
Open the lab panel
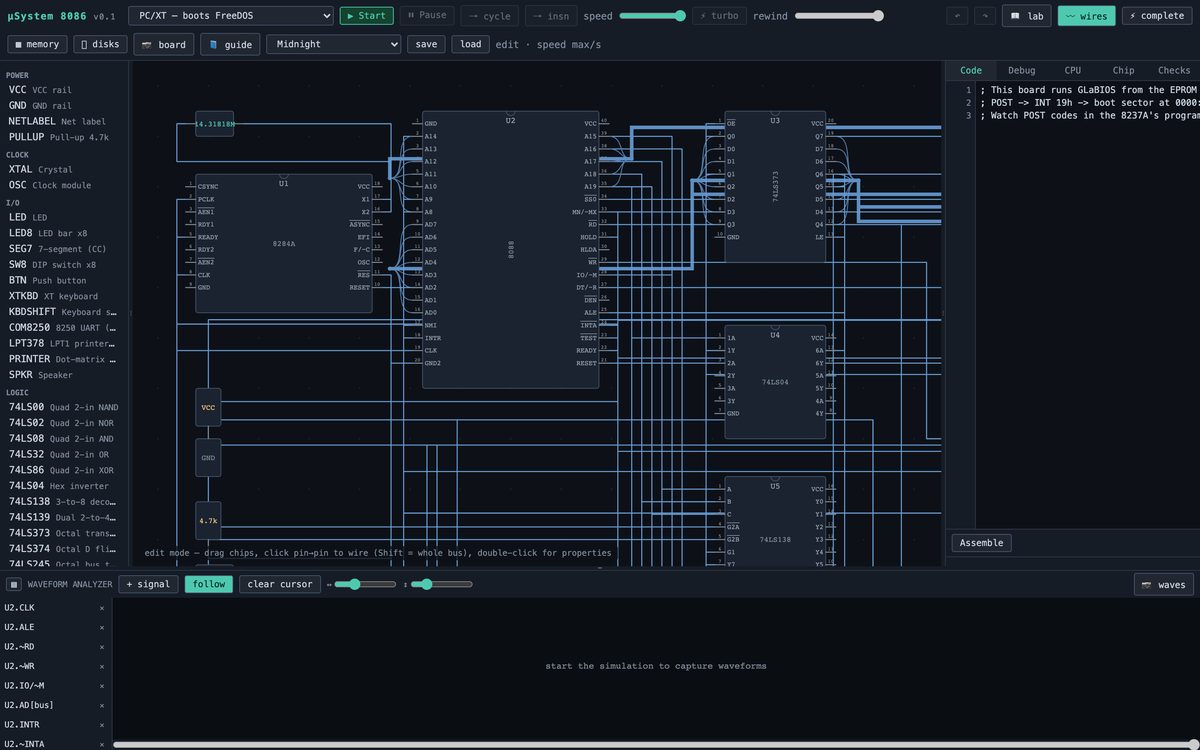[x=1026, y=16]
